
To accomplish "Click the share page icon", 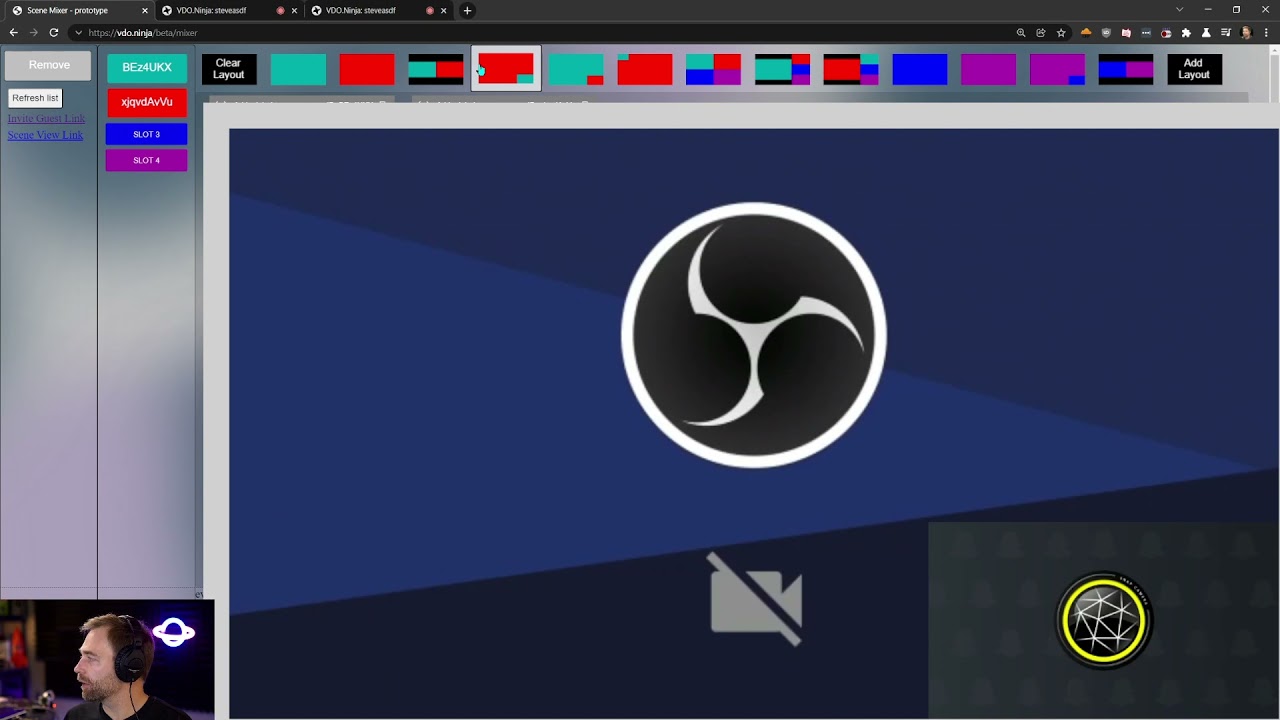I will (1041, 33).
